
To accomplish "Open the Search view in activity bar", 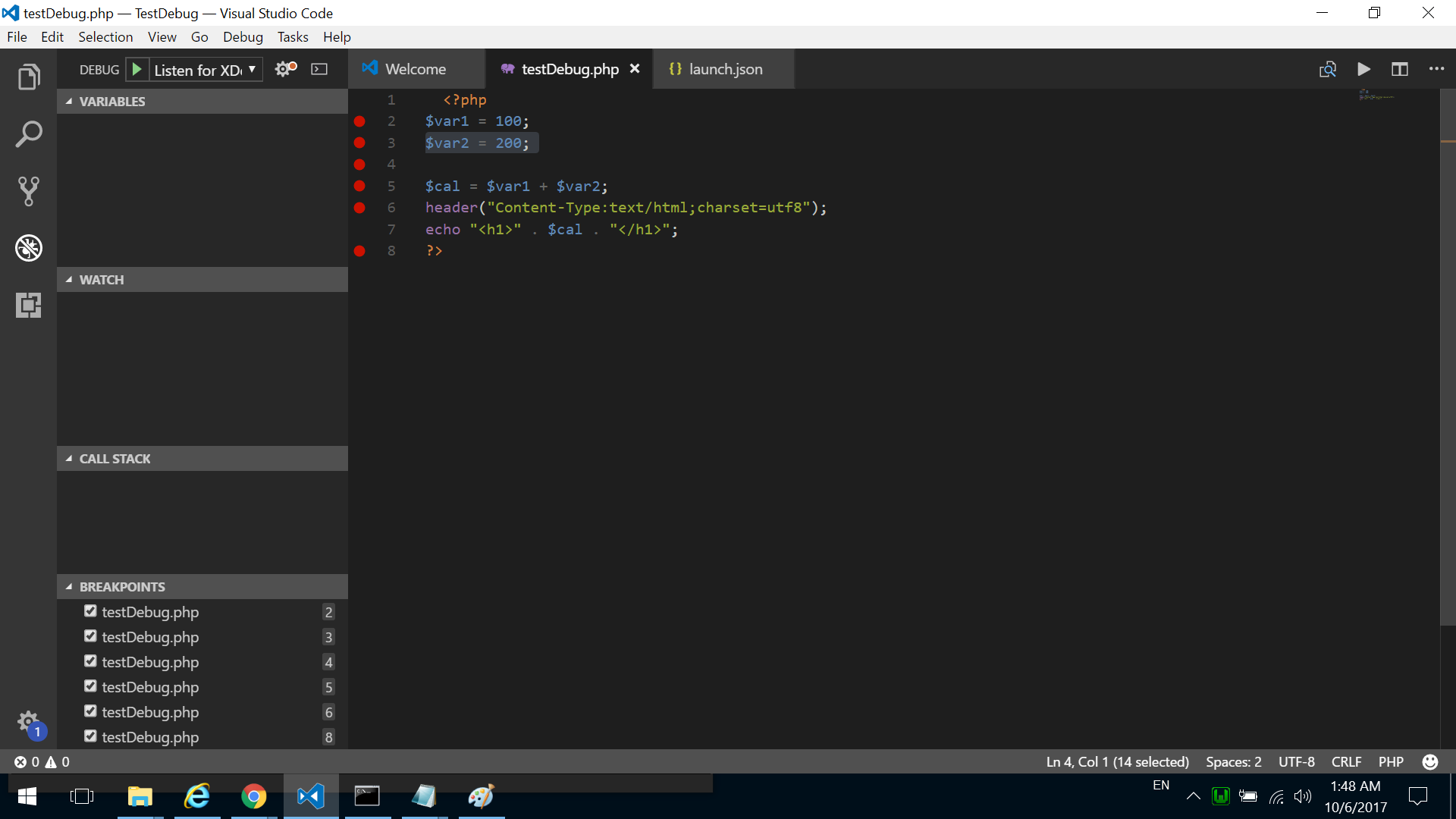I will pyautogui.click(x=29, y=134).
